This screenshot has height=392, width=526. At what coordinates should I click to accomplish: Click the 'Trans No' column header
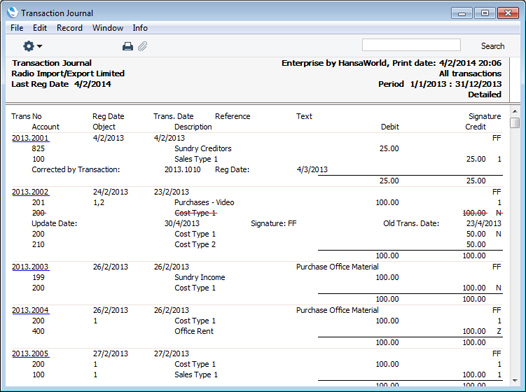coord(27,116)
